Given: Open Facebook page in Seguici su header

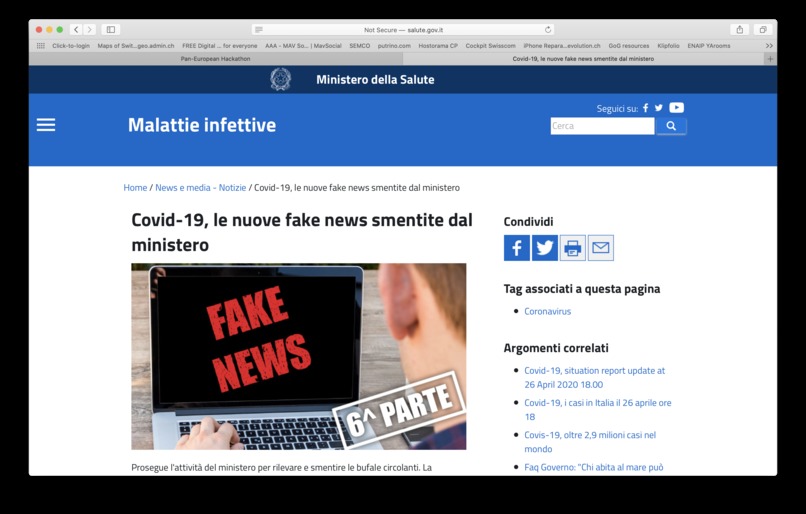Looking at the screenshot, I should (646, 108).
